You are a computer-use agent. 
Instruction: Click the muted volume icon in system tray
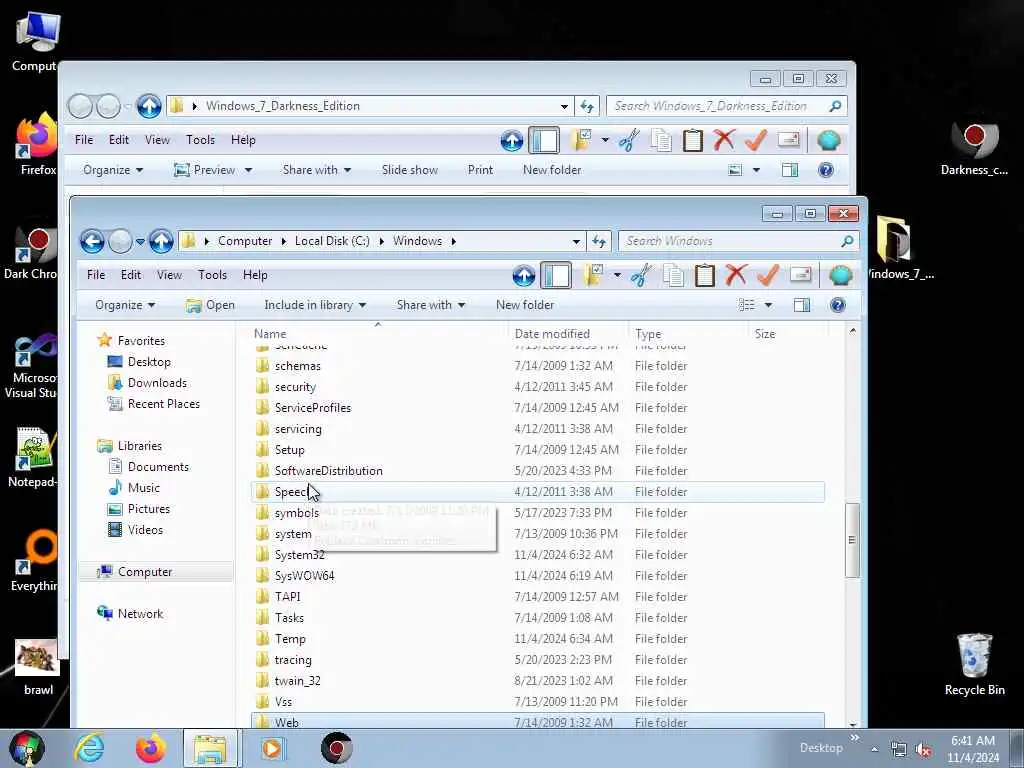click(923, 750)
